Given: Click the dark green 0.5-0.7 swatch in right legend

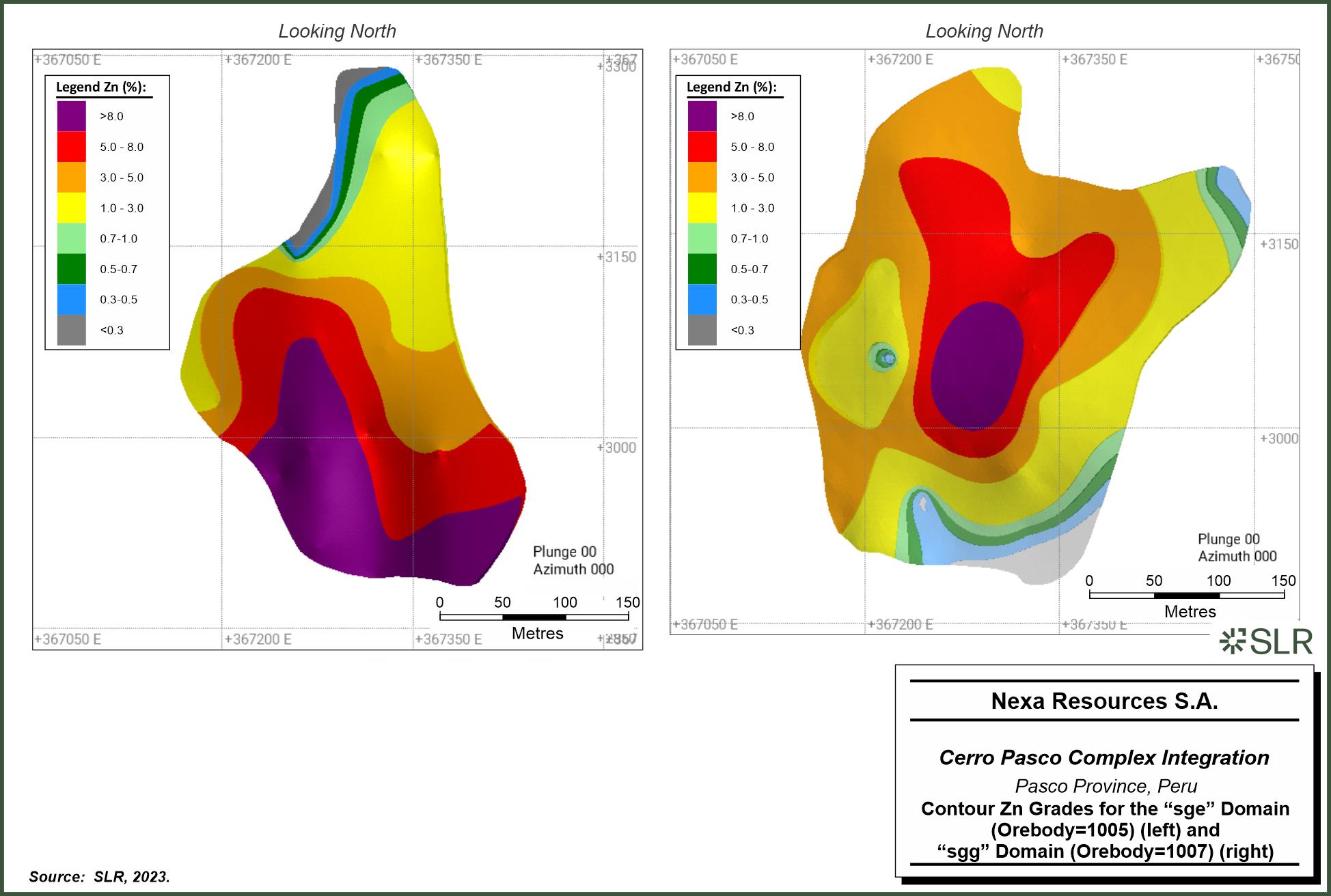Looking at the screenshot, I should click(x=702, y=269).
